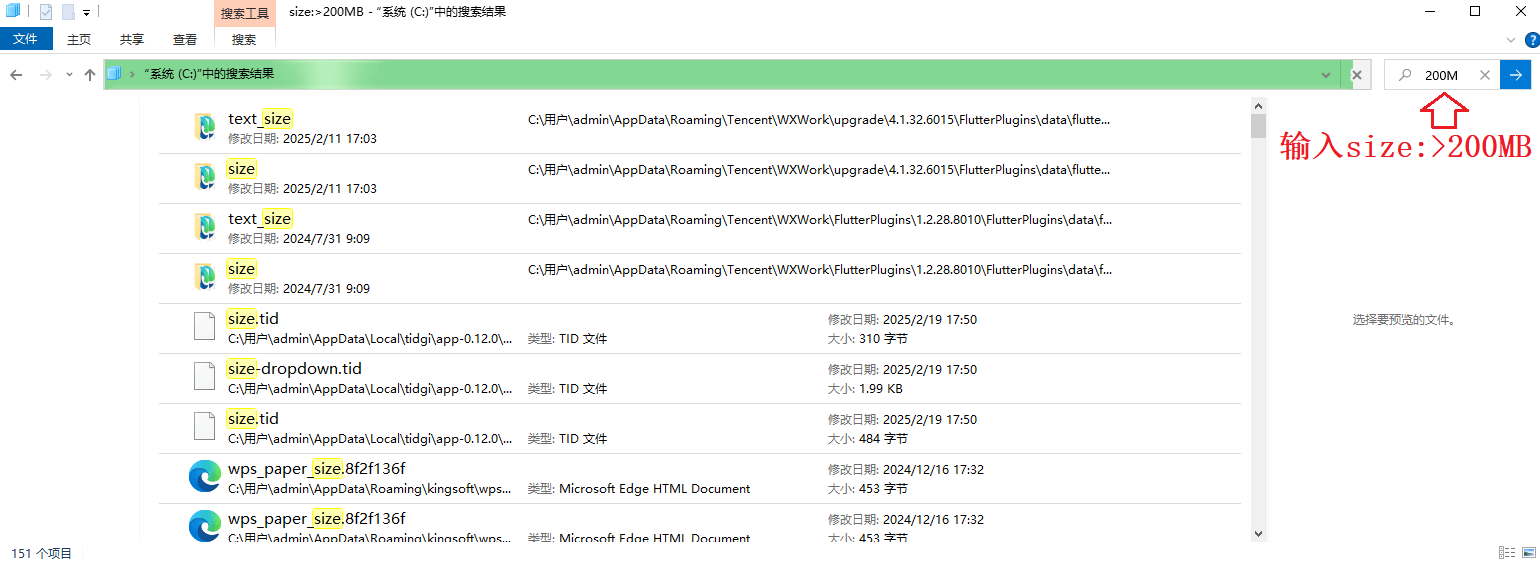Click the Properties quick access icon
The width and height of the screenshot is (1540, 561).
point(46,12)
